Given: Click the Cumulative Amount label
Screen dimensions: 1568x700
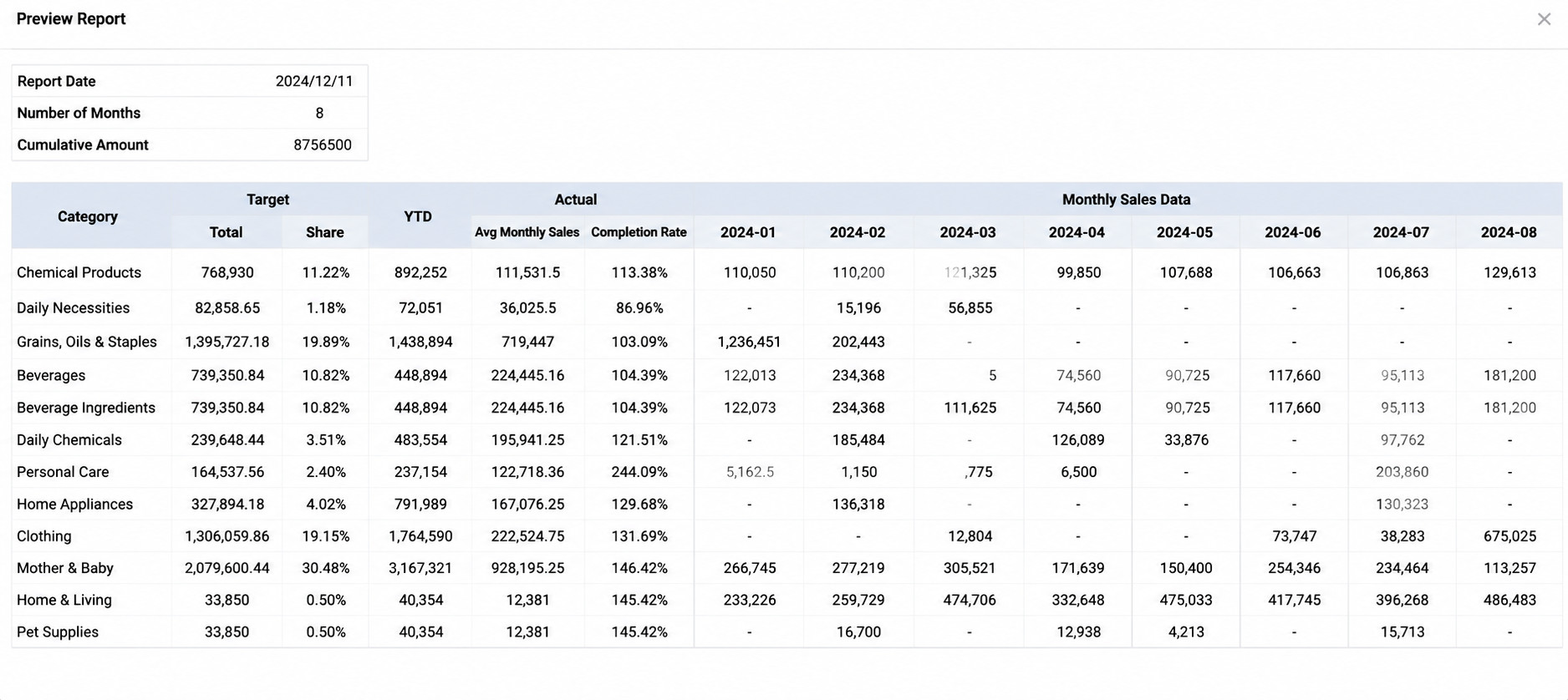Looking at the screenshot, I should [x=83, y=145].
